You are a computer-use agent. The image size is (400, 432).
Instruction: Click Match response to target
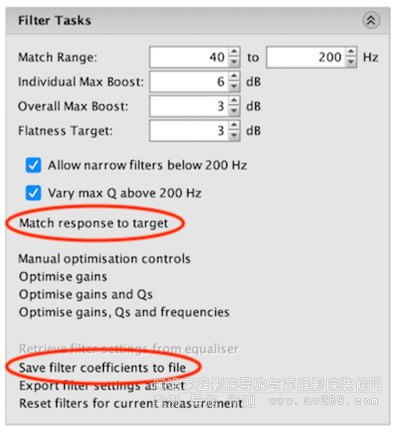(x=94, y=223)
